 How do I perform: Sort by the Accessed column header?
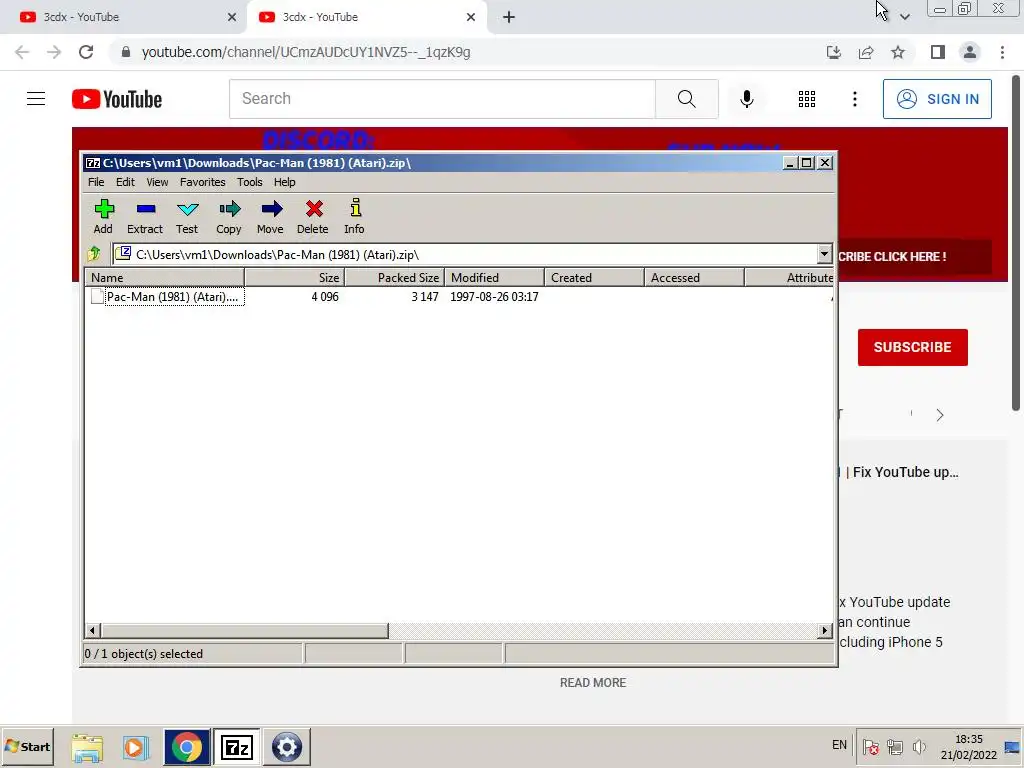(694, 278)
